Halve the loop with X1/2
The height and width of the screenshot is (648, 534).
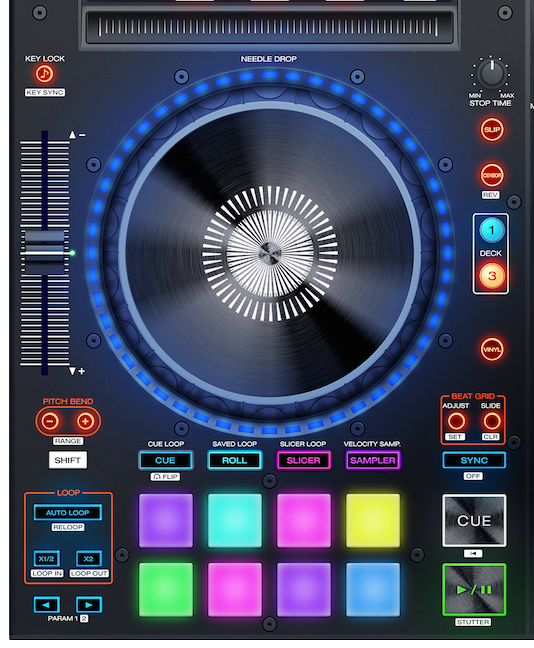click(47, 559)
